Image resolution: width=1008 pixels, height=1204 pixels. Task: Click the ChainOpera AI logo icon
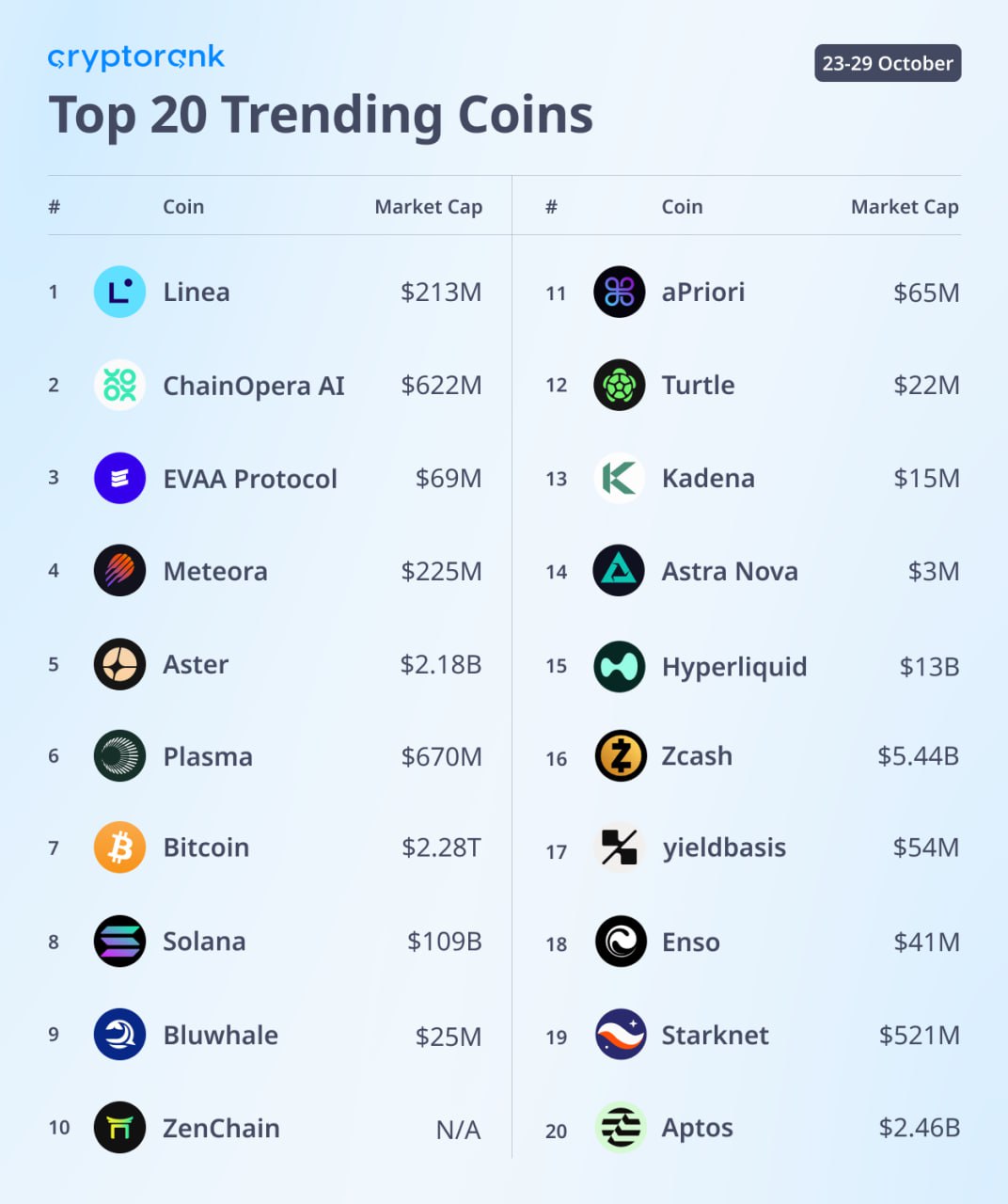click(x=119, y=385)
